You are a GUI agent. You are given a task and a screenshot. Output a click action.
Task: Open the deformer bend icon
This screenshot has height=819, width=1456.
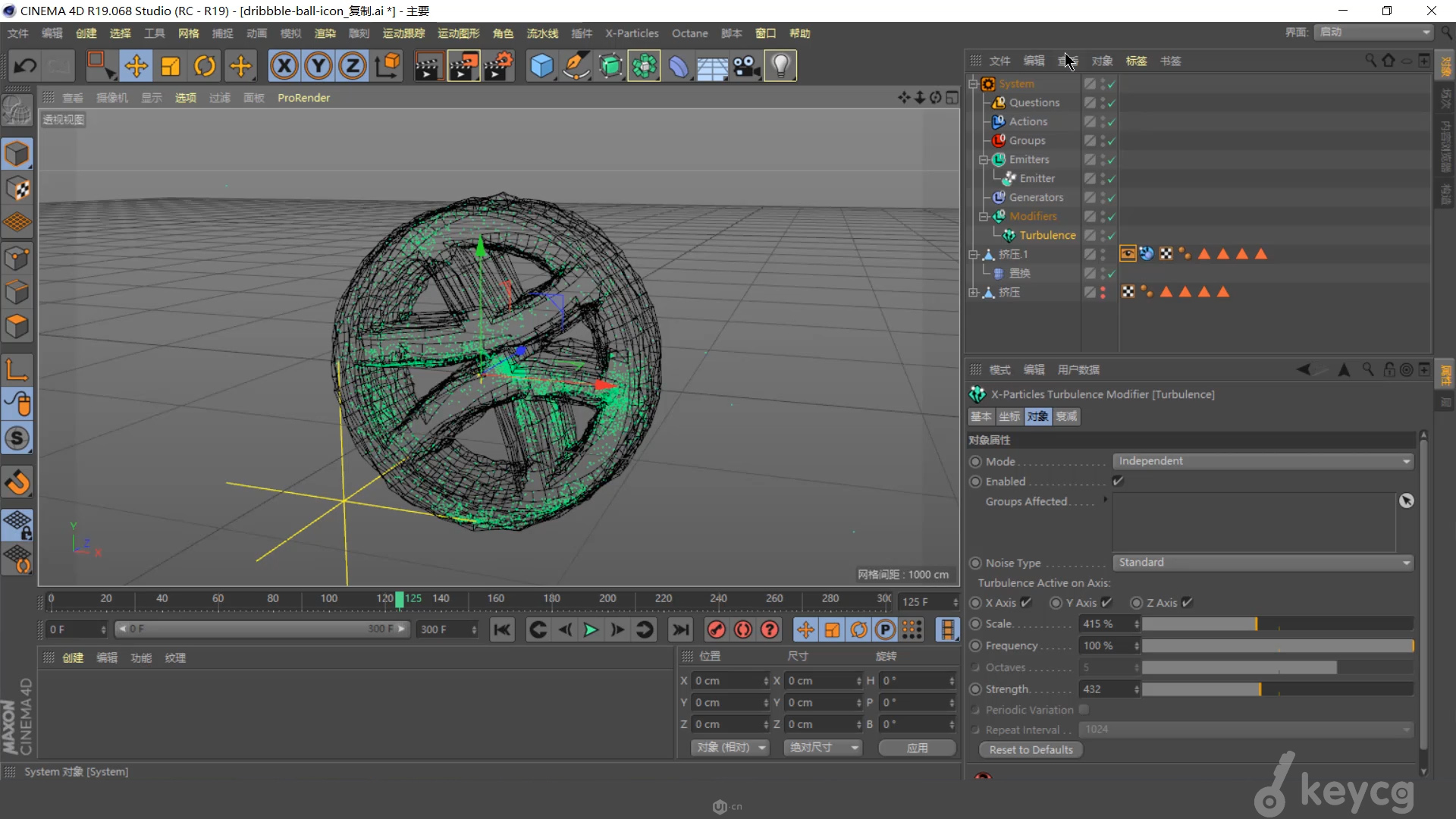(x=678, y=66)
